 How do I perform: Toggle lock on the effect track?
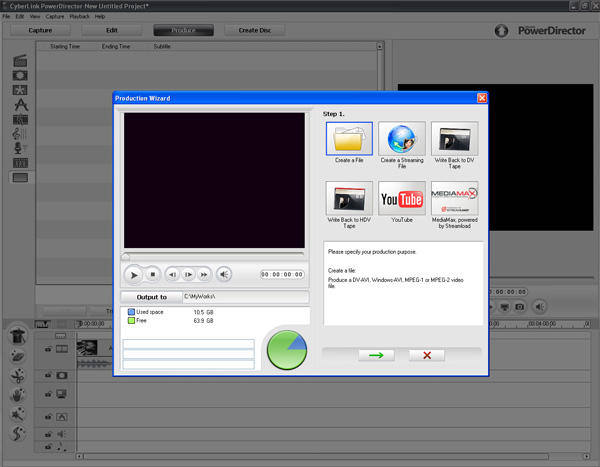point(48,375)
